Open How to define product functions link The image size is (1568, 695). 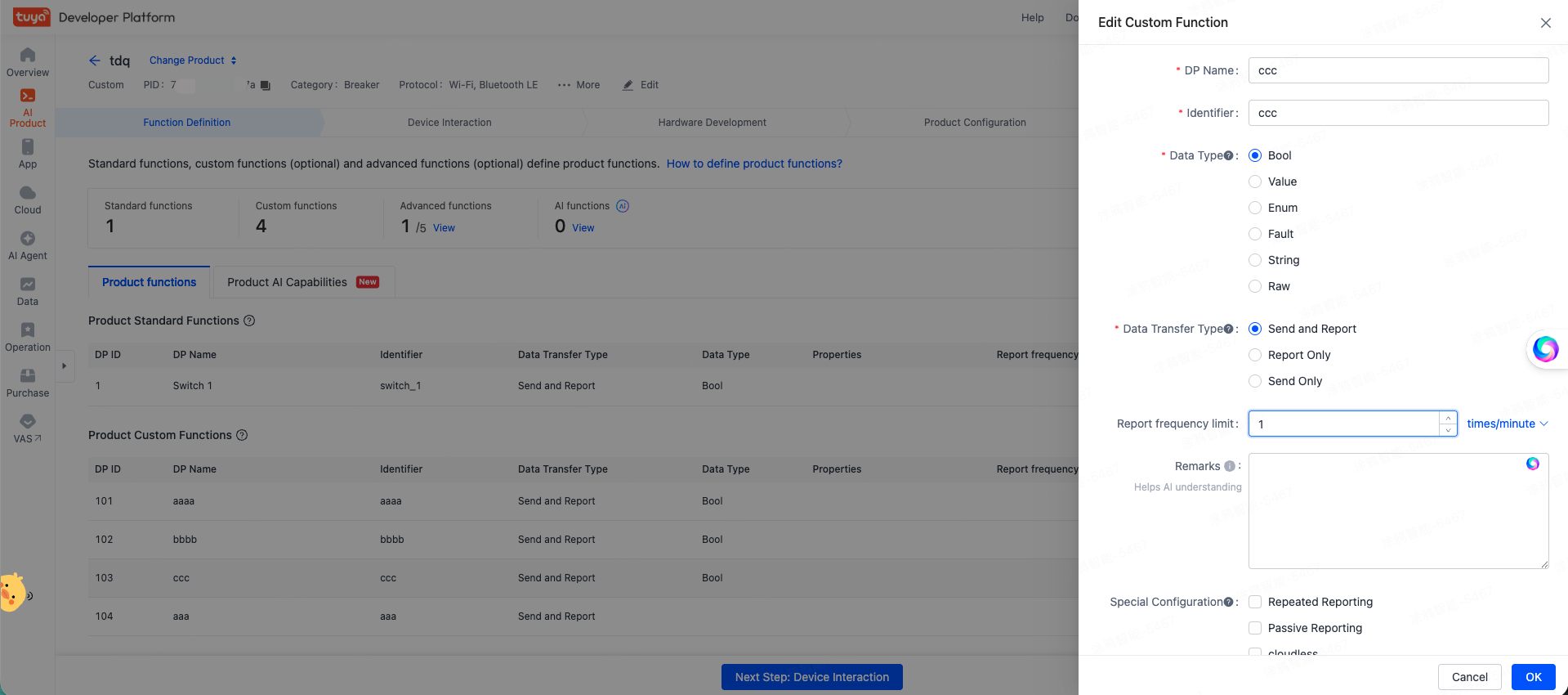point(754,164)
